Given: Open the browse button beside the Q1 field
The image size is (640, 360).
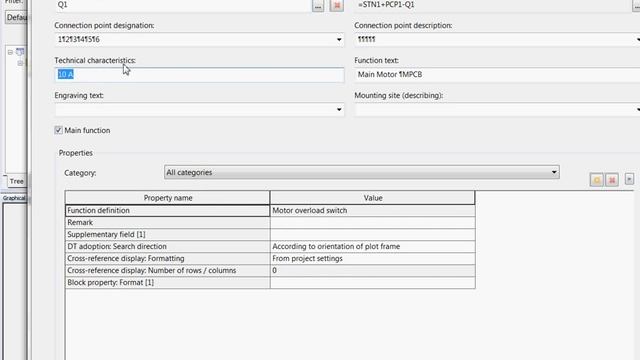Looking at the screenshot, I should pyautogui.click(x=318, y=6).
